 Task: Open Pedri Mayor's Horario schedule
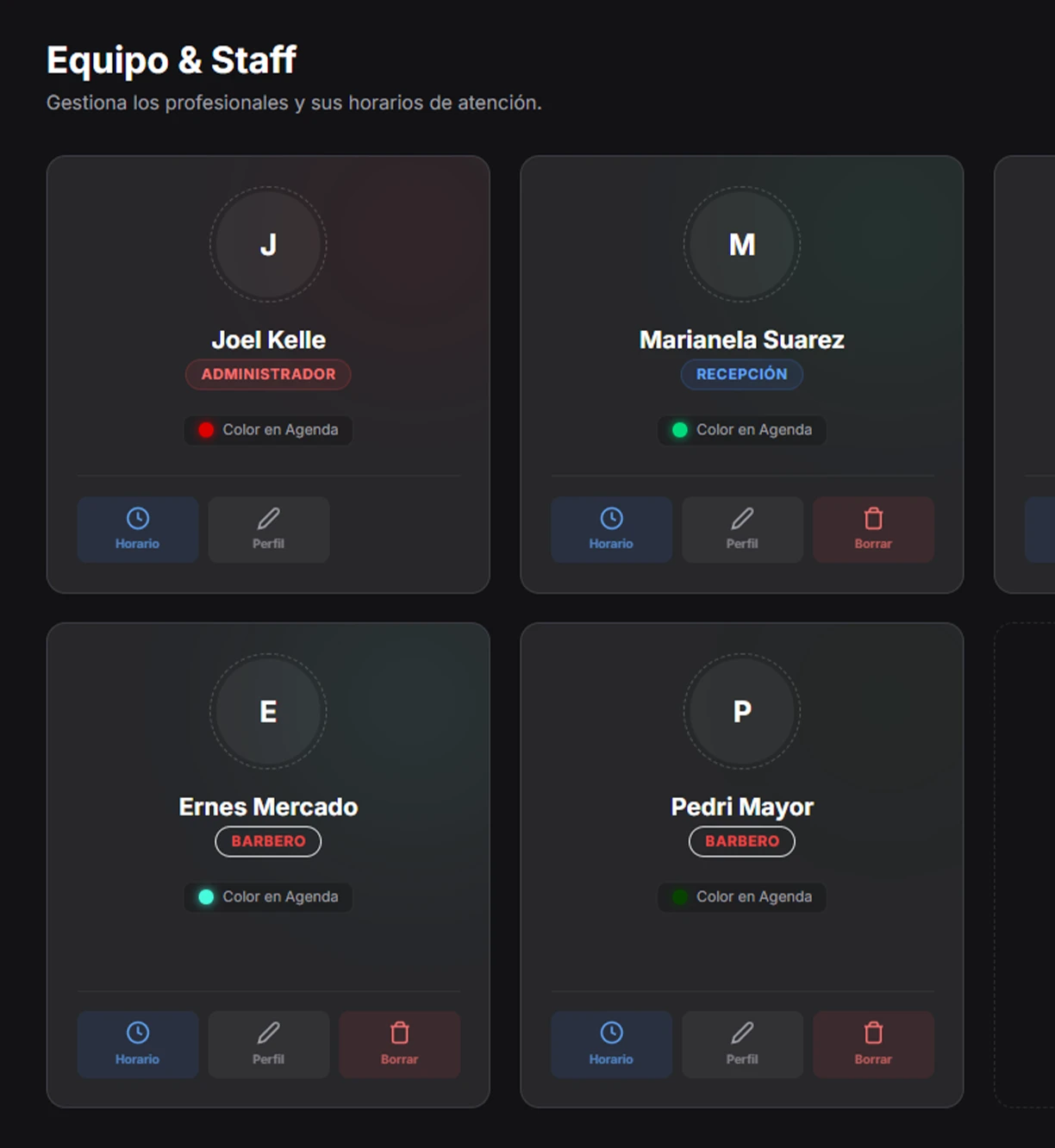tap(611, 1044)
